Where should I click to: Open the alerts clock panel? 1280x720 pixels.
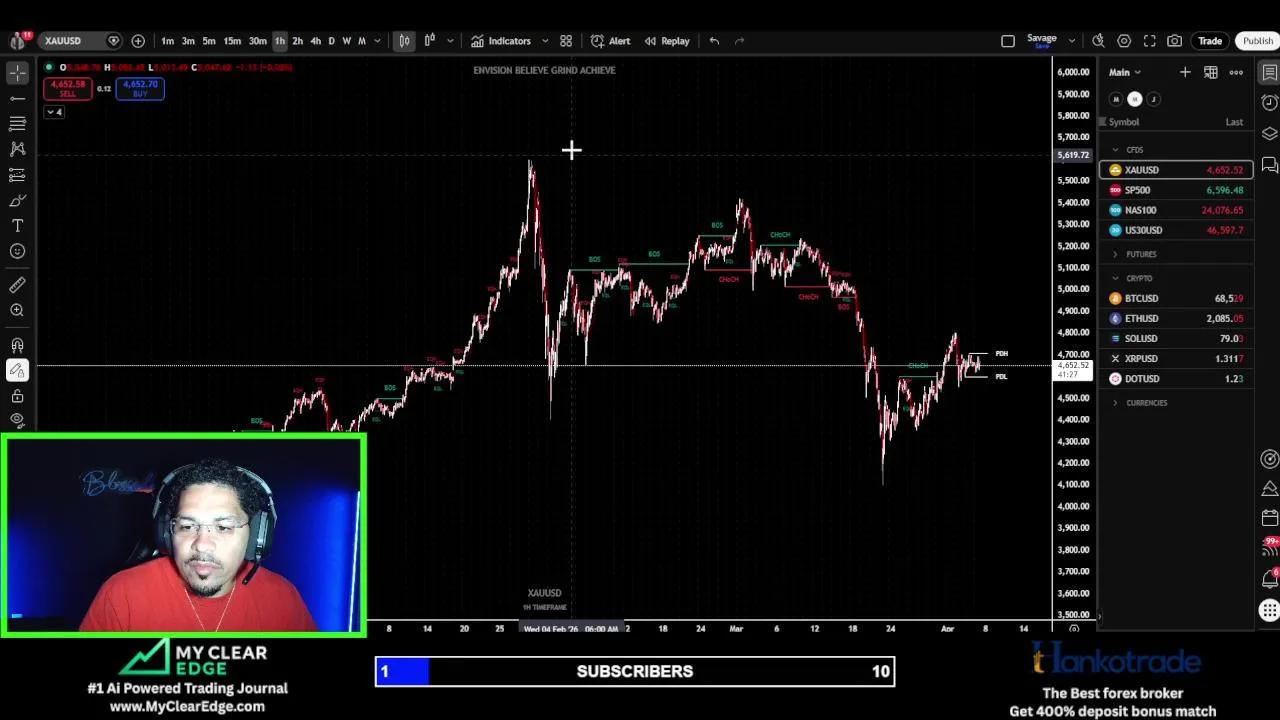pos(1269,102)
